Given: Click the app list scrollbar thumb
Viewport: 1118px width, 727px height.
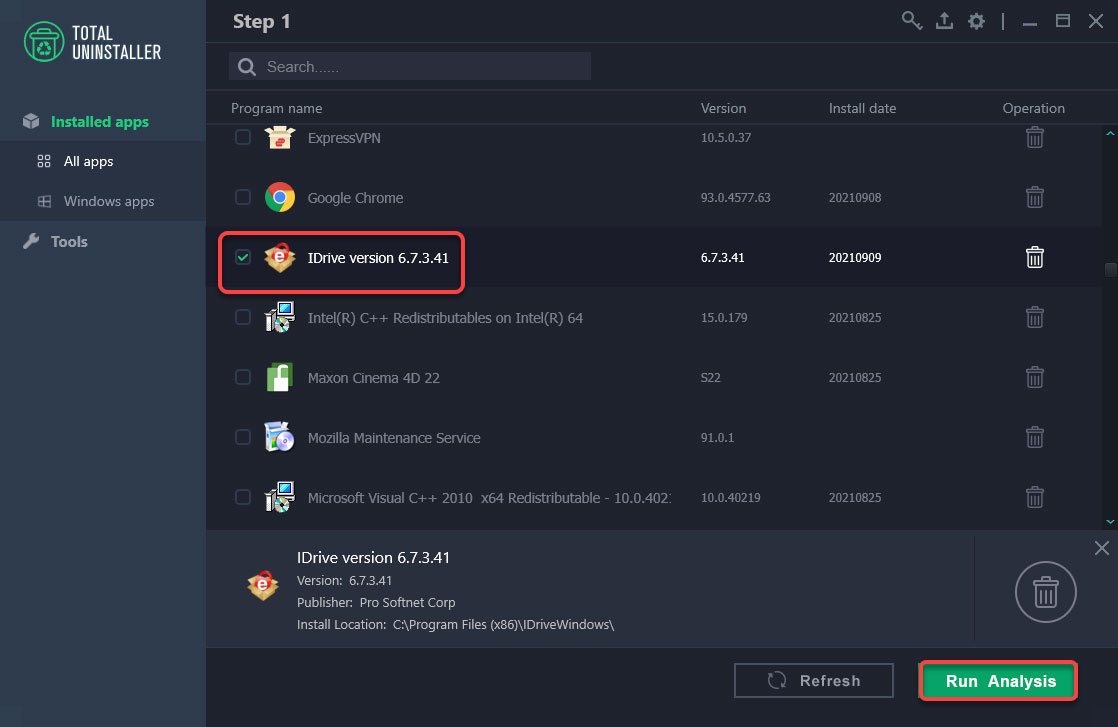Looking at the screenshot, I should [x=1110, y=269].
